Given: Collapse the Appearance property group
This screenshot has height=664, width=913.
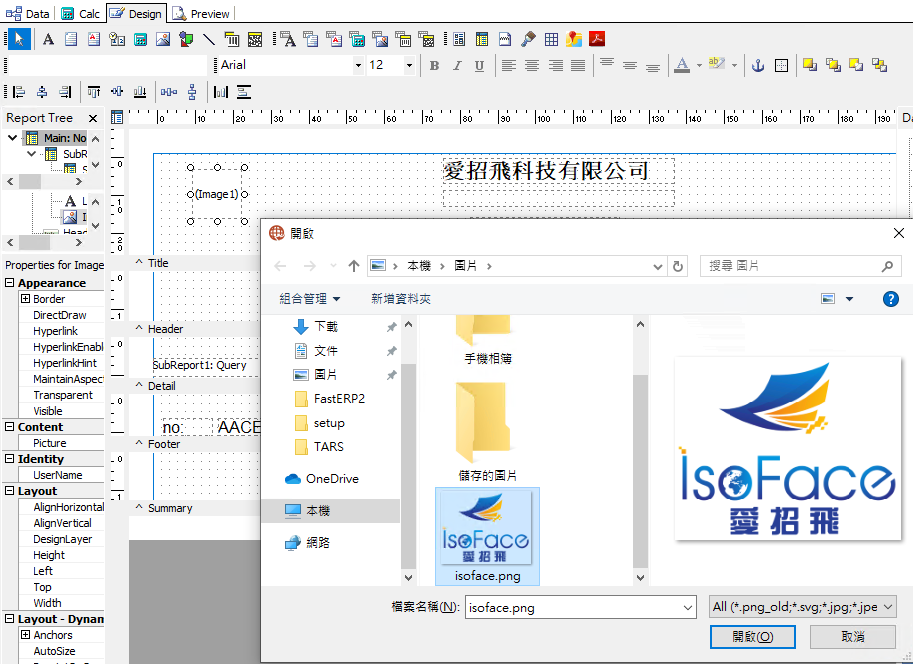Looking at the screenshot, I should coord(9,282).
